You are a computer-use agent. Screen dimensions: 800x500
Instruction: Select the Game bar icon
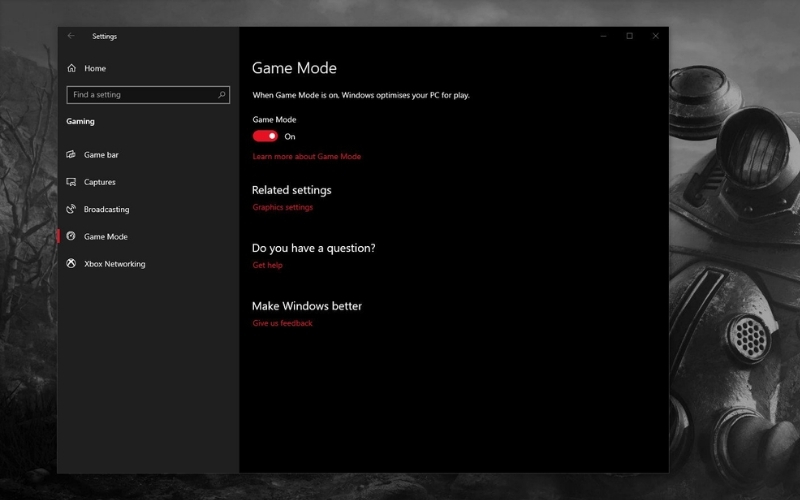(71, 155)
